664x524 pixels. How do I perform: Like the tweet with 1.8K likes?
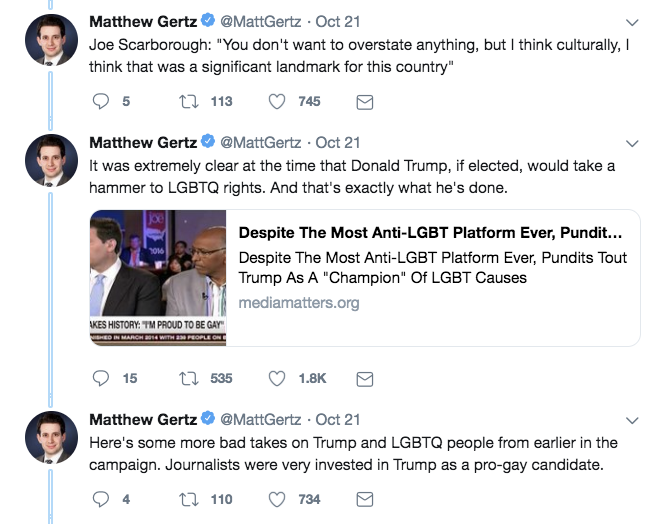pos(279,378)
